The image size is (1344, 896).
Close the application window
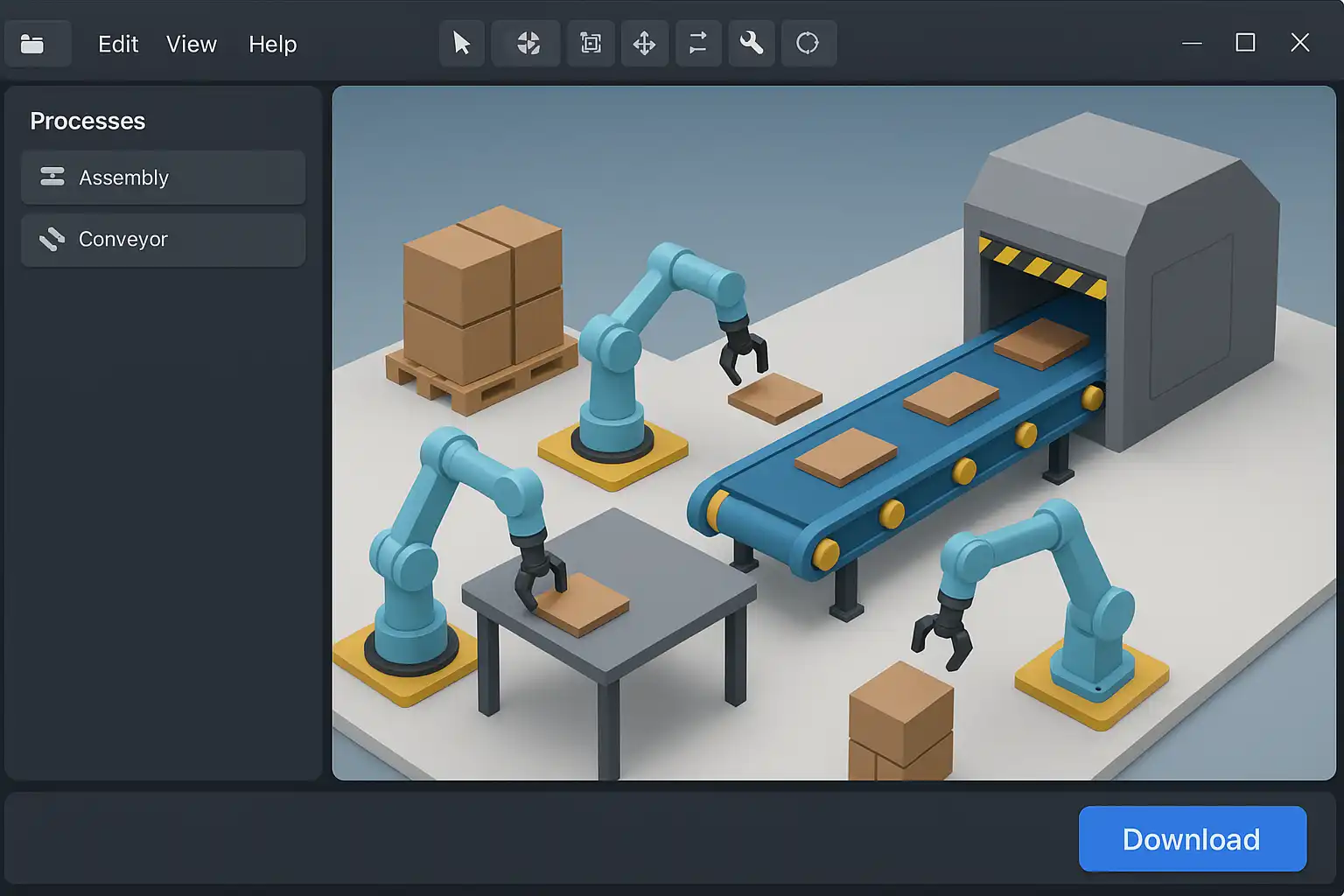tap(1300, 43)
